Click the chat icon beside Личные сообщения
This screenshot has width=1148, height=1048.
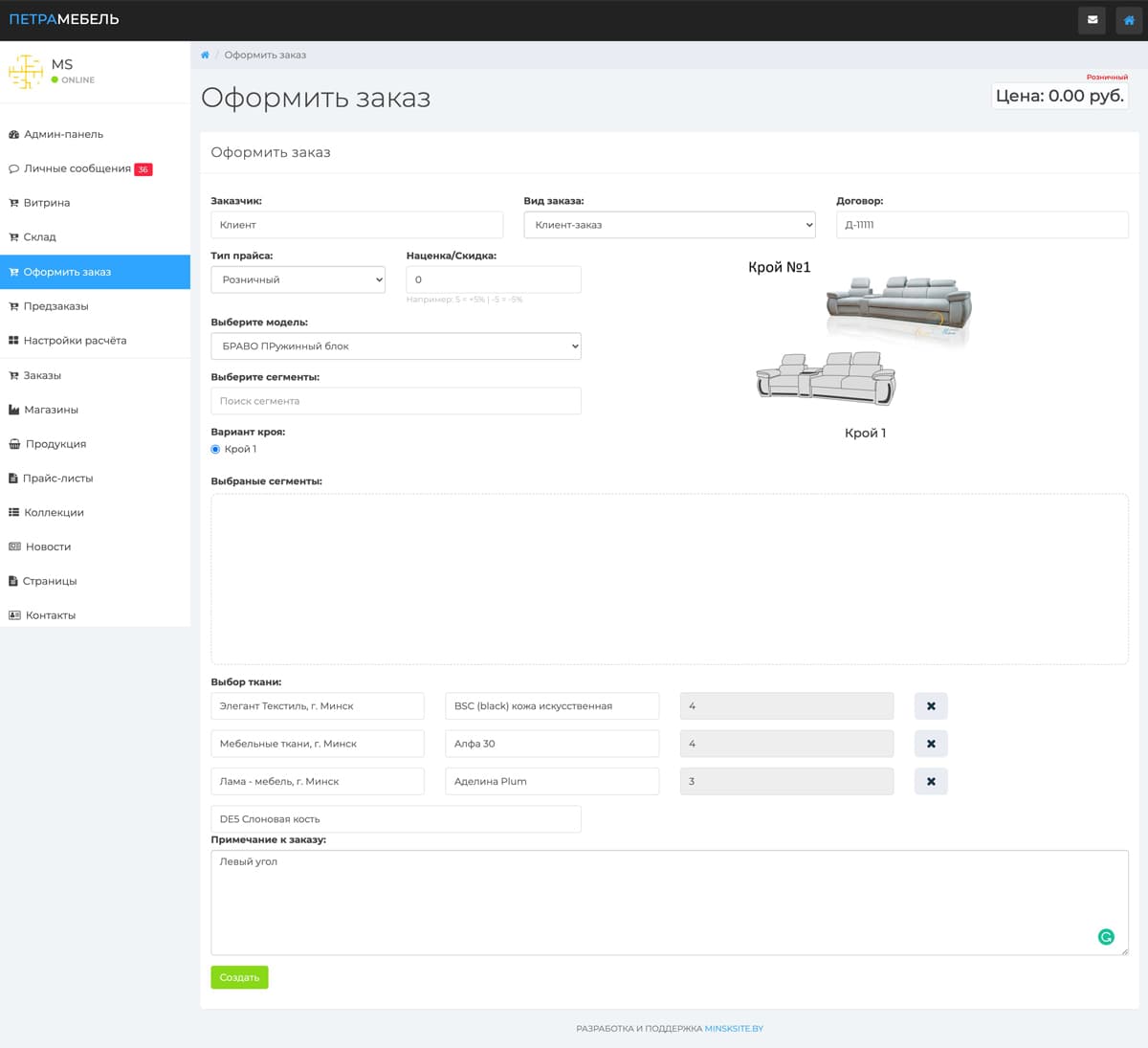coord(12,168)
